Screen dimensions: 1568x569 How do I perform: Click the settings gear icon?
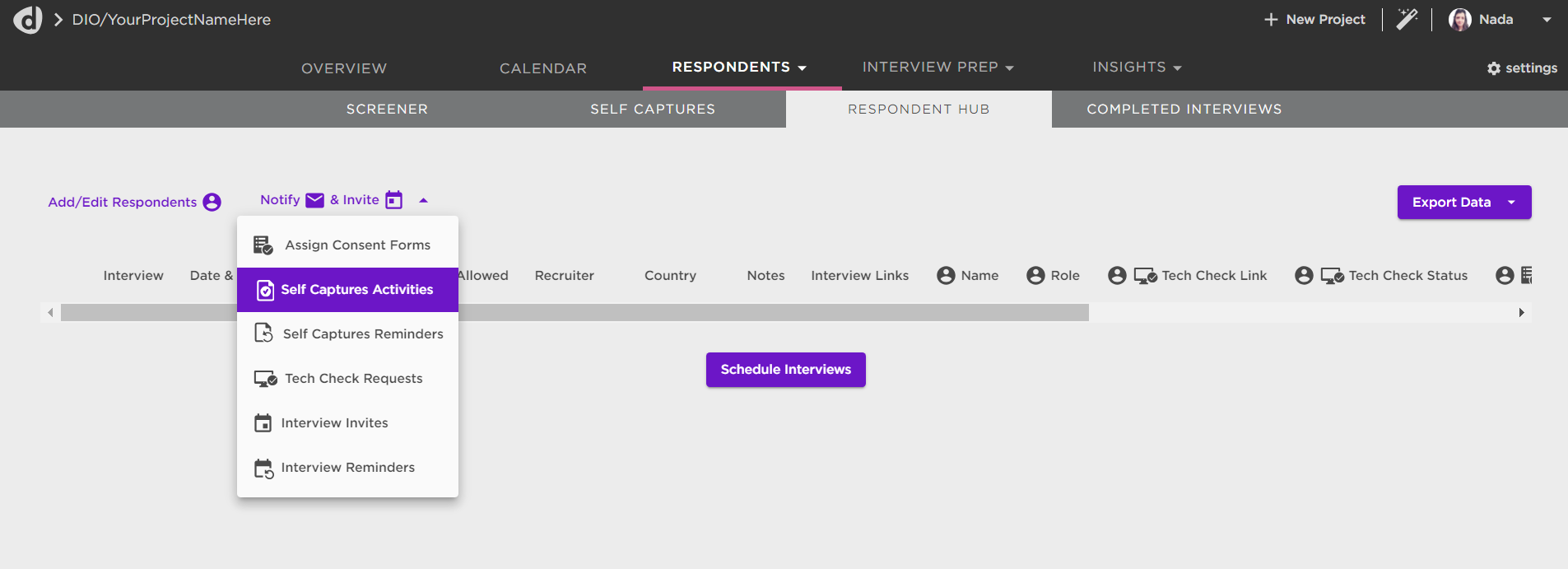tap(1494, 68)
